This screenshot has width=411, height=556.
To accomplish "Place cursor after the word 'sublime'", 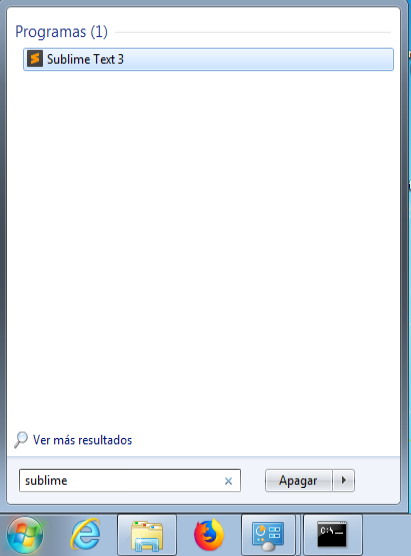I will click(68, 481).
